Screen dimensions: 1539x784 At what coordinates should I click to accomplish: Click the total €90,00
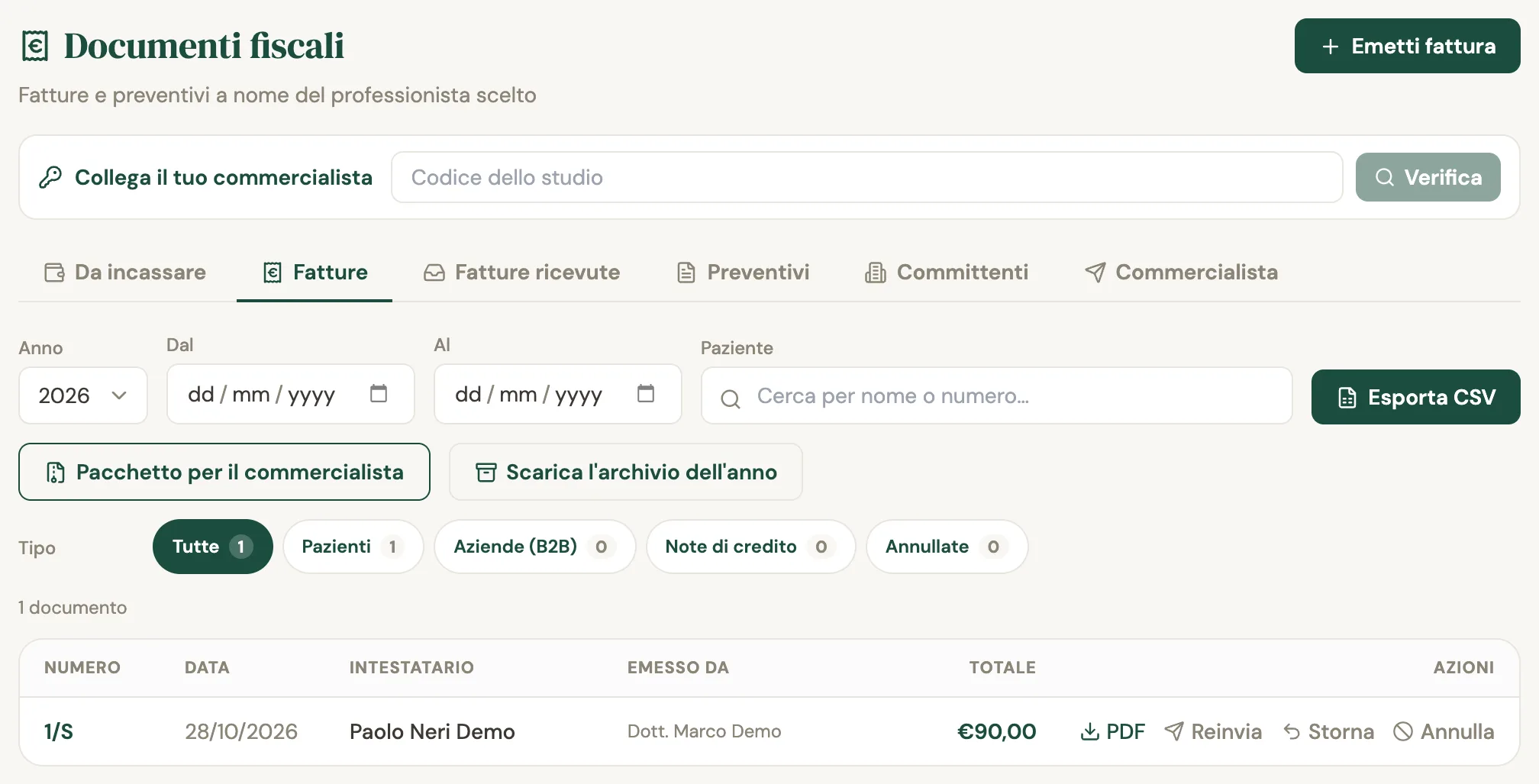tap(996, 731)
